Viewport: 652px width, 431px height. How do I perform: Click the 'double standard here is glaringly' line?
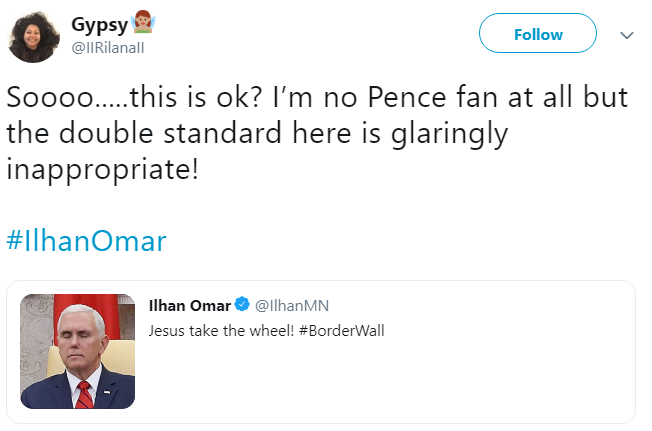[257, 132]
